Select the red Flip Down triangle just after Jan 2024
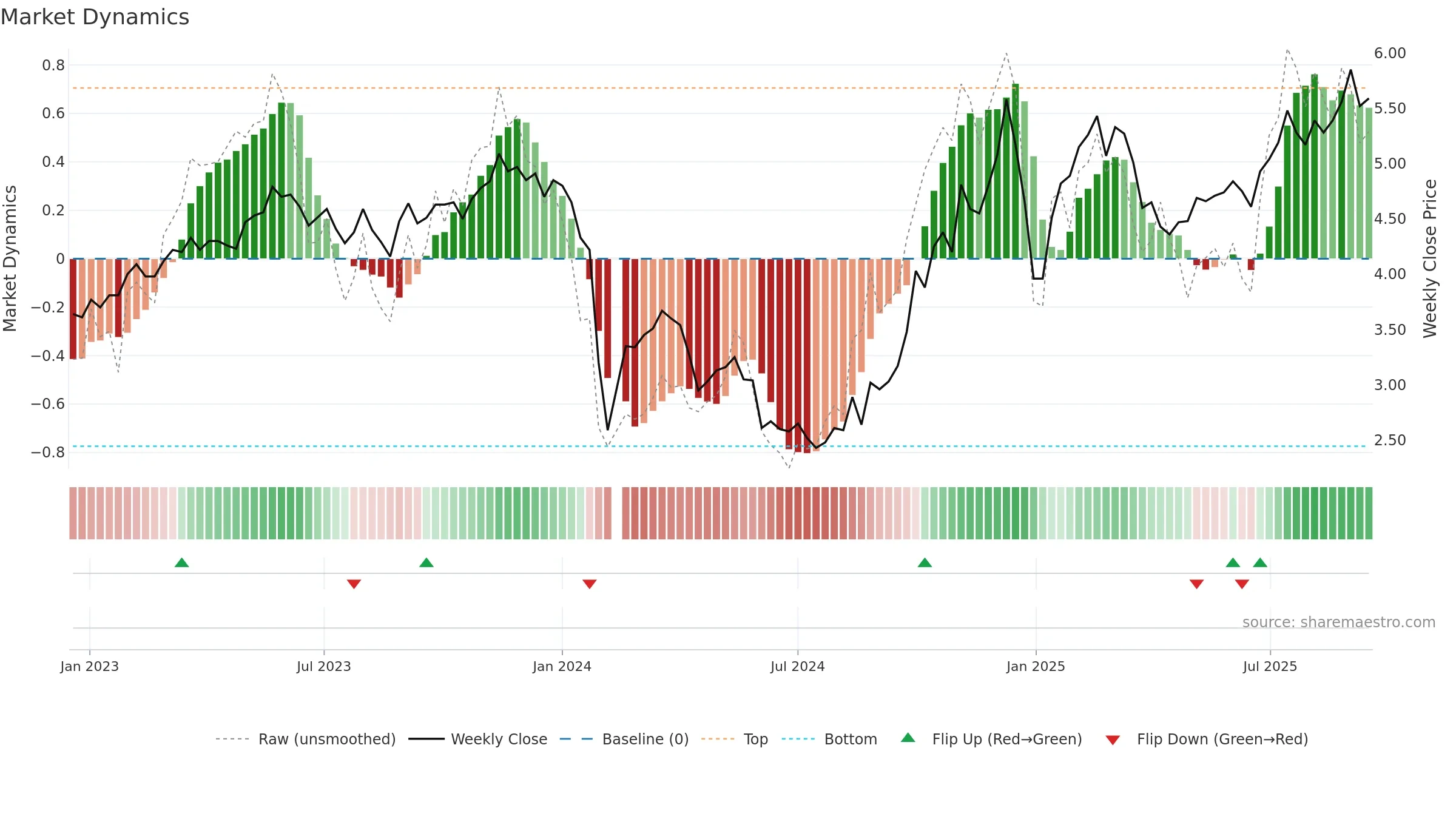 (x=590, y=584)
